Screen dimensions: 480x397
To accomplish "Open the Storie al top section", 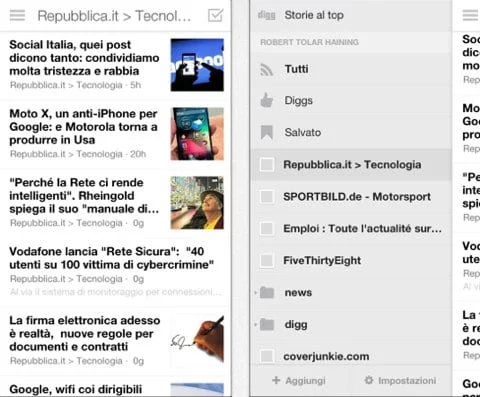I will (314, 15).
